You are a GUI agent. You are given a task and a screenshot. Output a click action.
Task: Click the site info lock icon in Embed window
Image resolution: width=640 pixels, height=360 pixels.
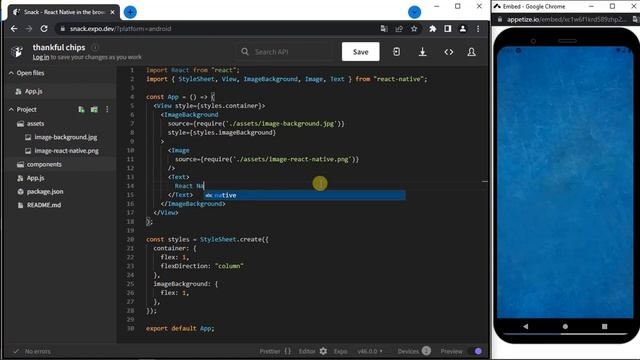[500, 19]
